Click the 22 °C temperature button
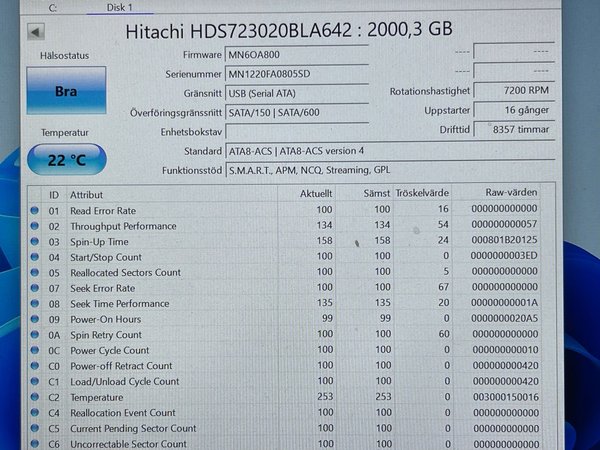The width and height of the screenshot is (600, 450). [66, 160]
